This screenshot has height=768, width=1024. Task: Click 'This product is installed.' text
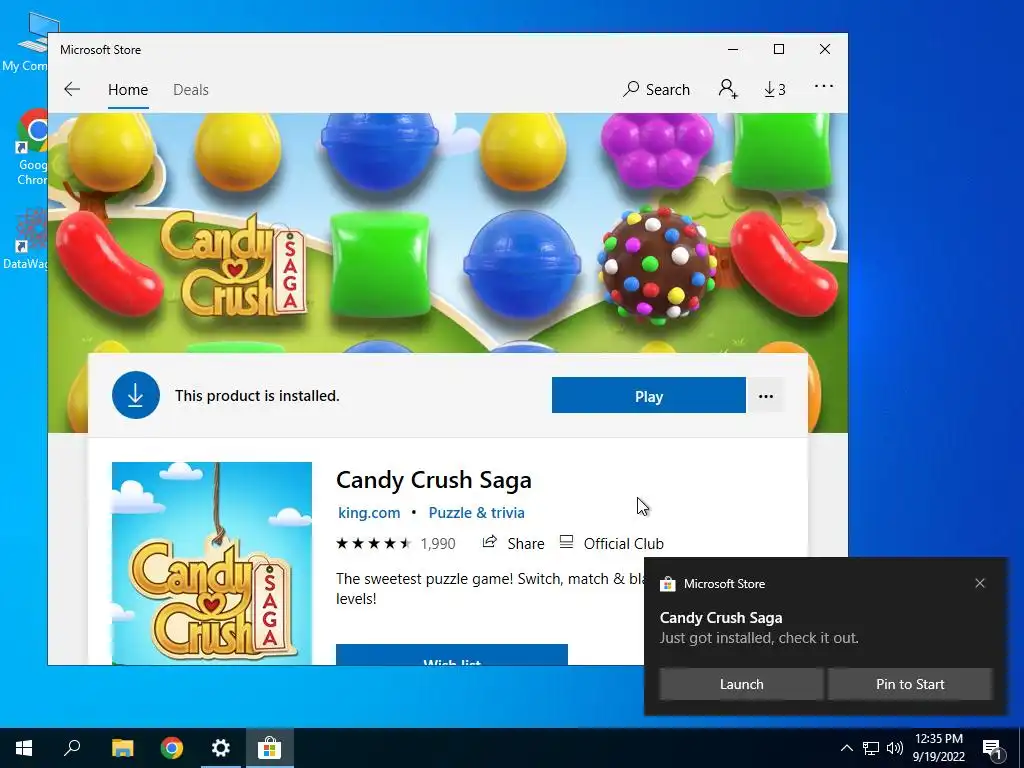coord(257,396)
